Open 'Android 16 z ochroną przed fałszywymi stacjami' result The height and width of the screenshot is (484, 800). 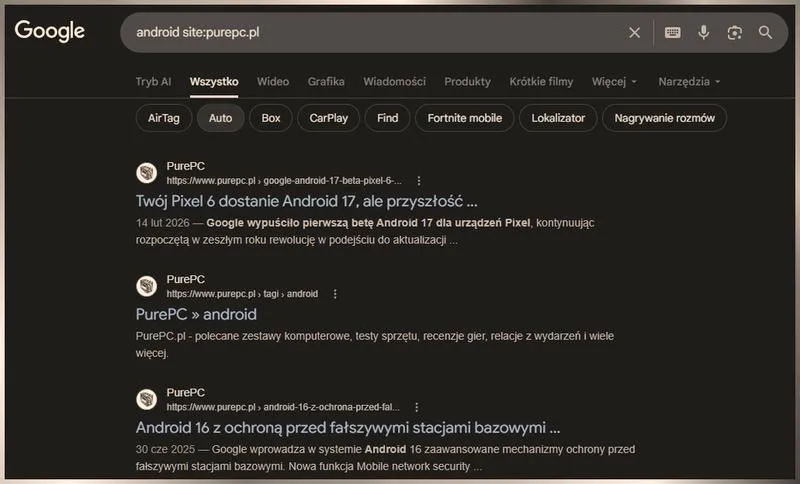coord(348,428)
